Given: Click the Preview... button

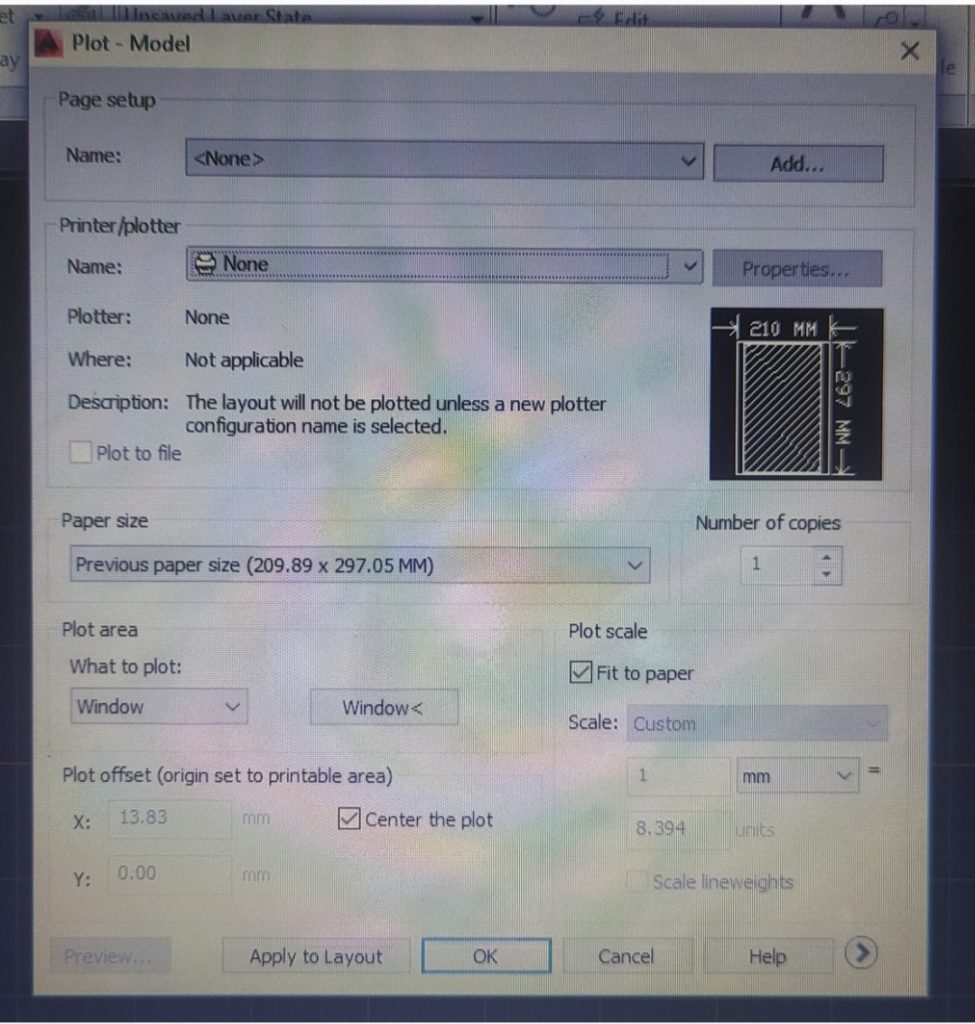Looking at the screenshot, I should (x=110, y=957).
